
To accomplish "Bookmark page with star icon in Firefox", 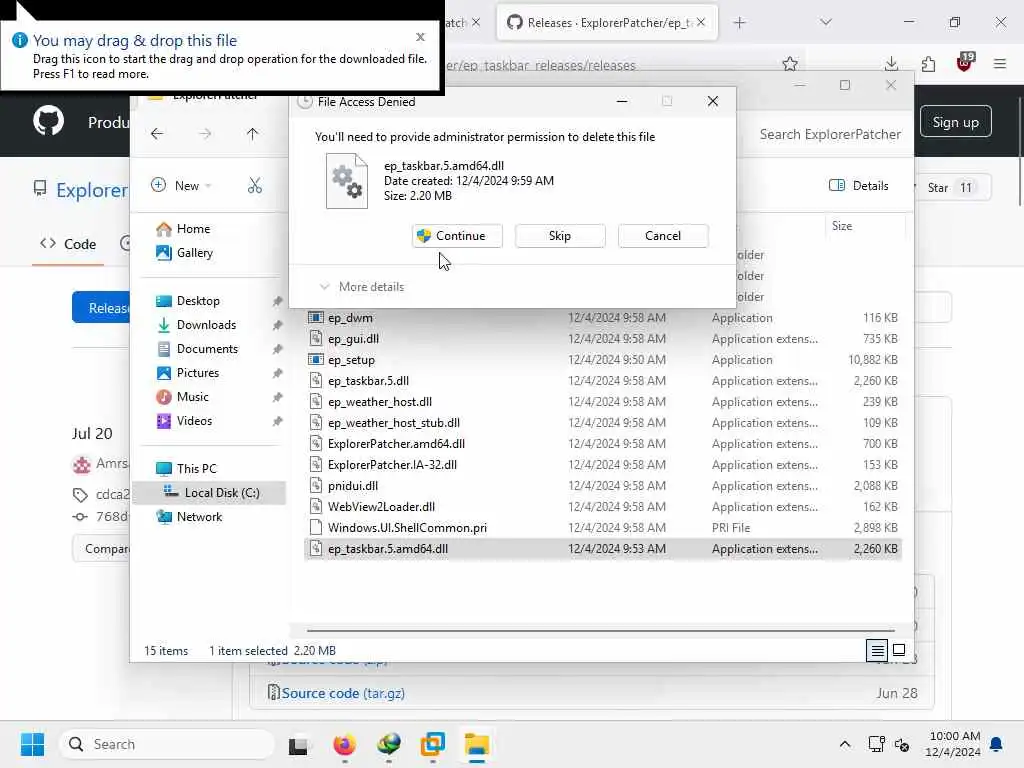I will pyautogui.click(x=790, y=64).
